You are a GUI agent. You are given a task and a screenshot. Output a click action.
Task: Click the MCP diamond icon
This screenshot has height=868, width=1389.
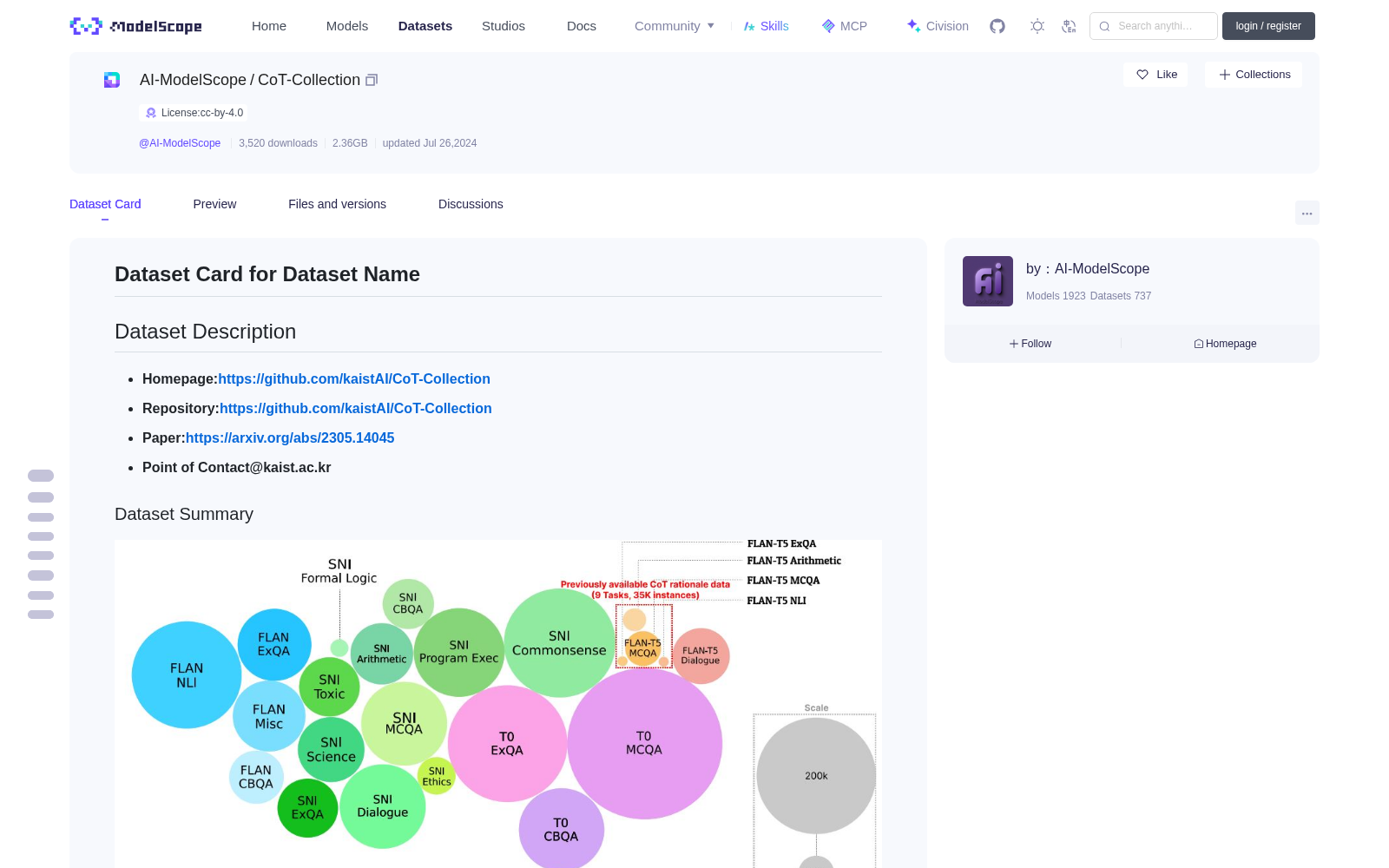(828, 26)
